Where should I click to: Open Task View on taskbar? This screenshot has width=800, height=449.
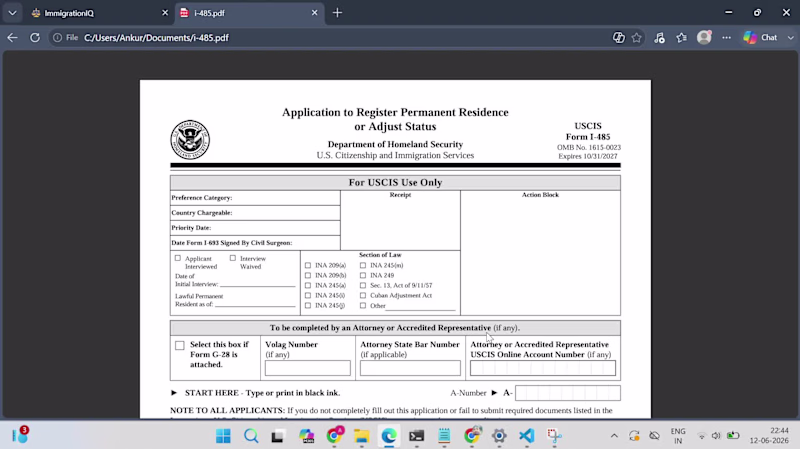coord(278,436)
